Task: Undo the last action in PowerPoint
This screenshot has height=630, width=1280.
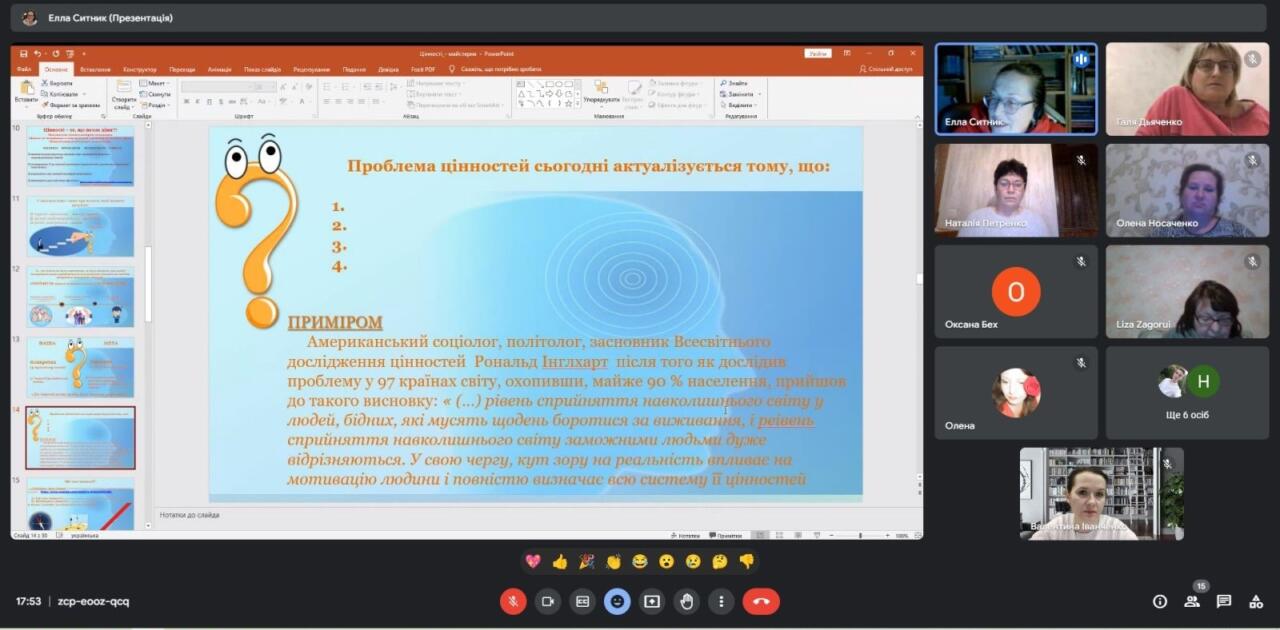Action: (38, 53)
